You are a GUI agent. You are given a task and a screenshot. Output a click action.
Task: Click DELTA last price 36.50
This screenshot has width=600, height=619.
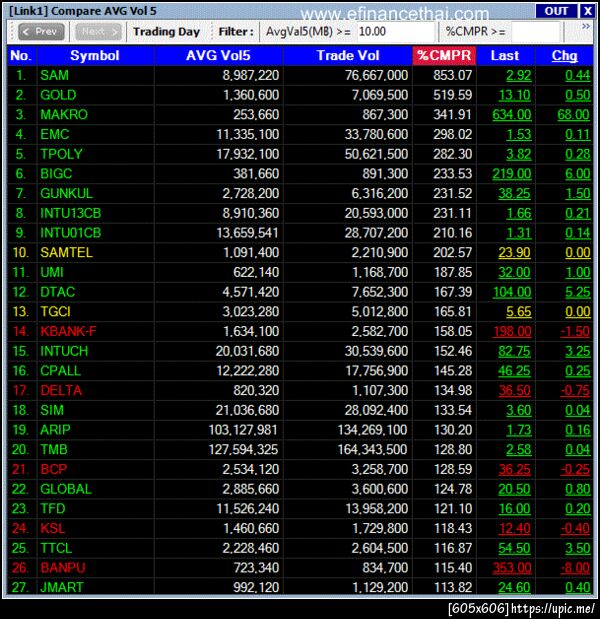tap(514, 391)
